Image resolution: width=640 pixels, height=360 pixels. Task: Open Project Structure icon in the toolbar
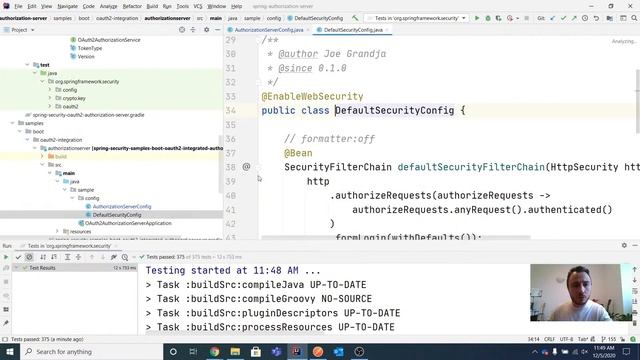pyautogui.click(x=609, y=18)
